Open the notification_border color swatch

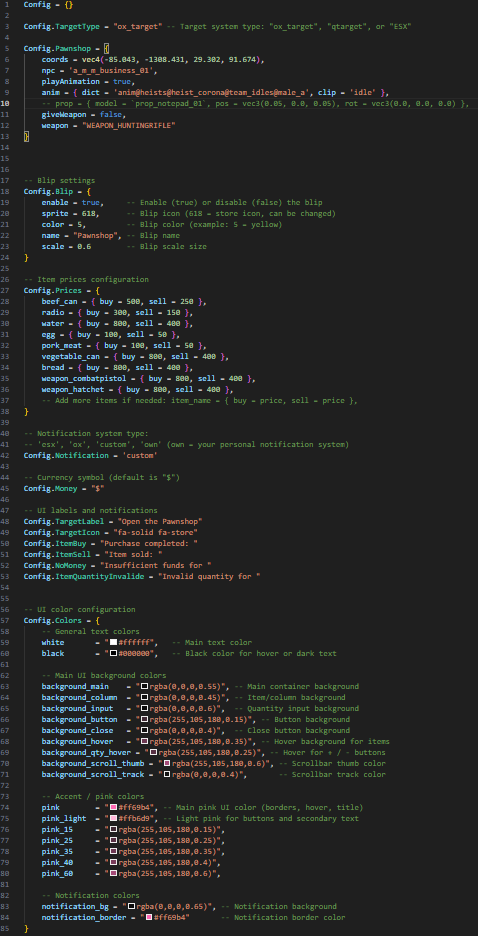pos(149,917)
